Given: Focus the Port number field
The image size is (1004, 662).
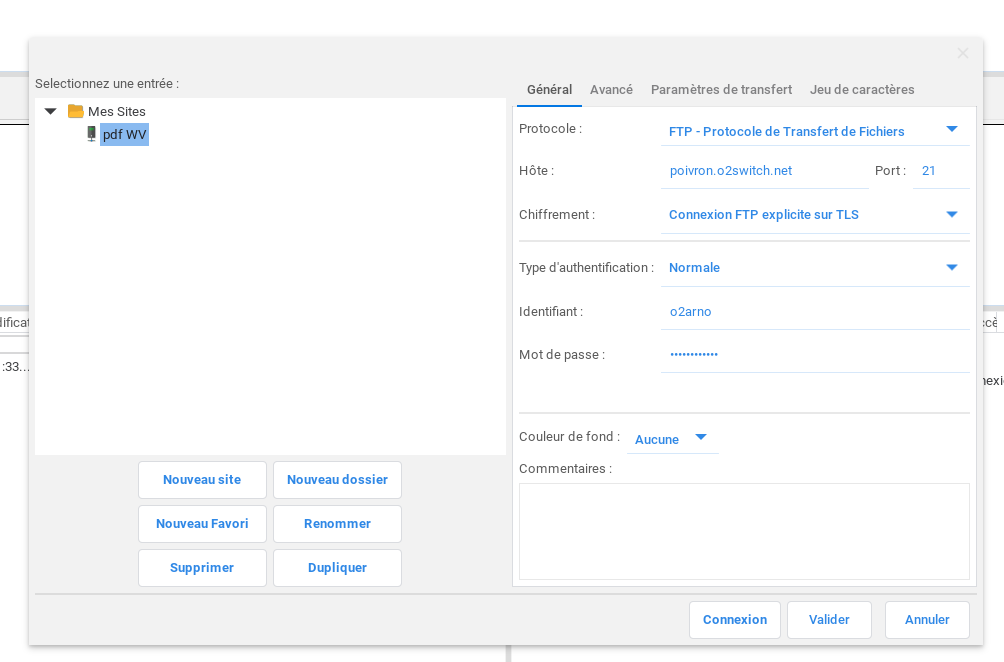Looking at the screenshot, I should pos(940,171).
